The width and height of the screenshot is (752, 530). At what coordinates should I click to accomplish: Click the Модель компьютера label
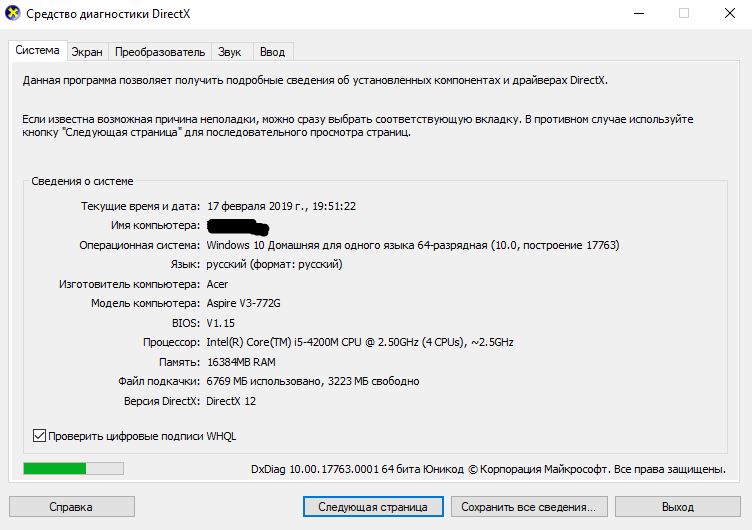(x=145, y=303)
